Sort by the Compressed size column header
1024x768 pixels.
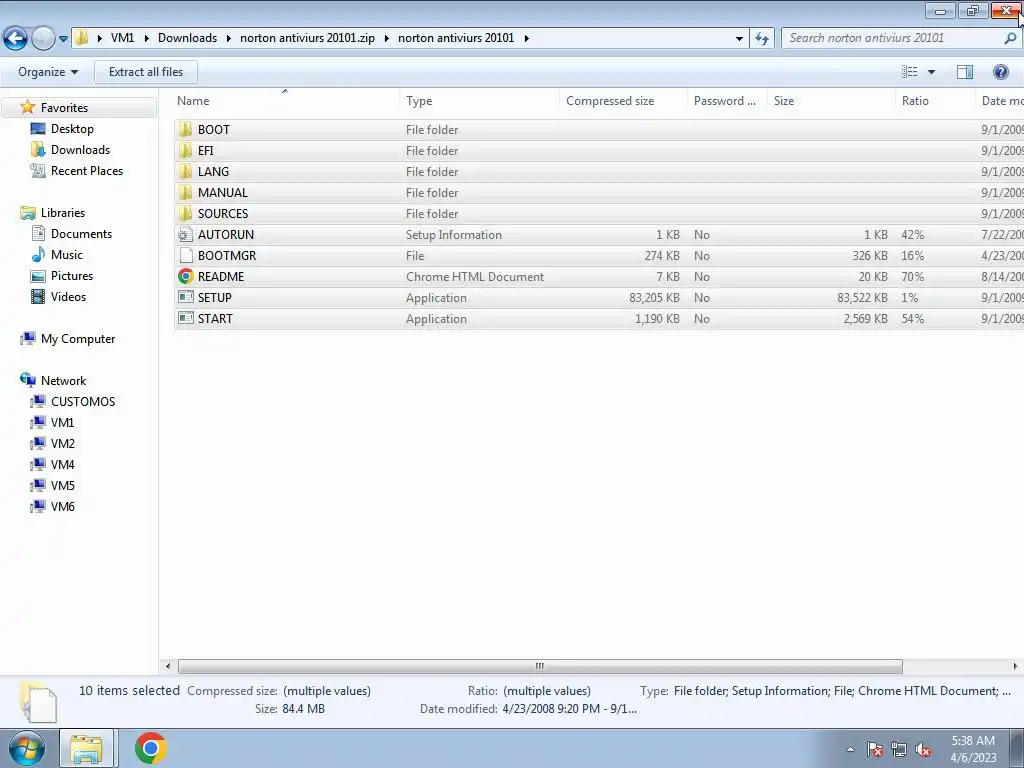pyautogui.click(x=624, y=101)
